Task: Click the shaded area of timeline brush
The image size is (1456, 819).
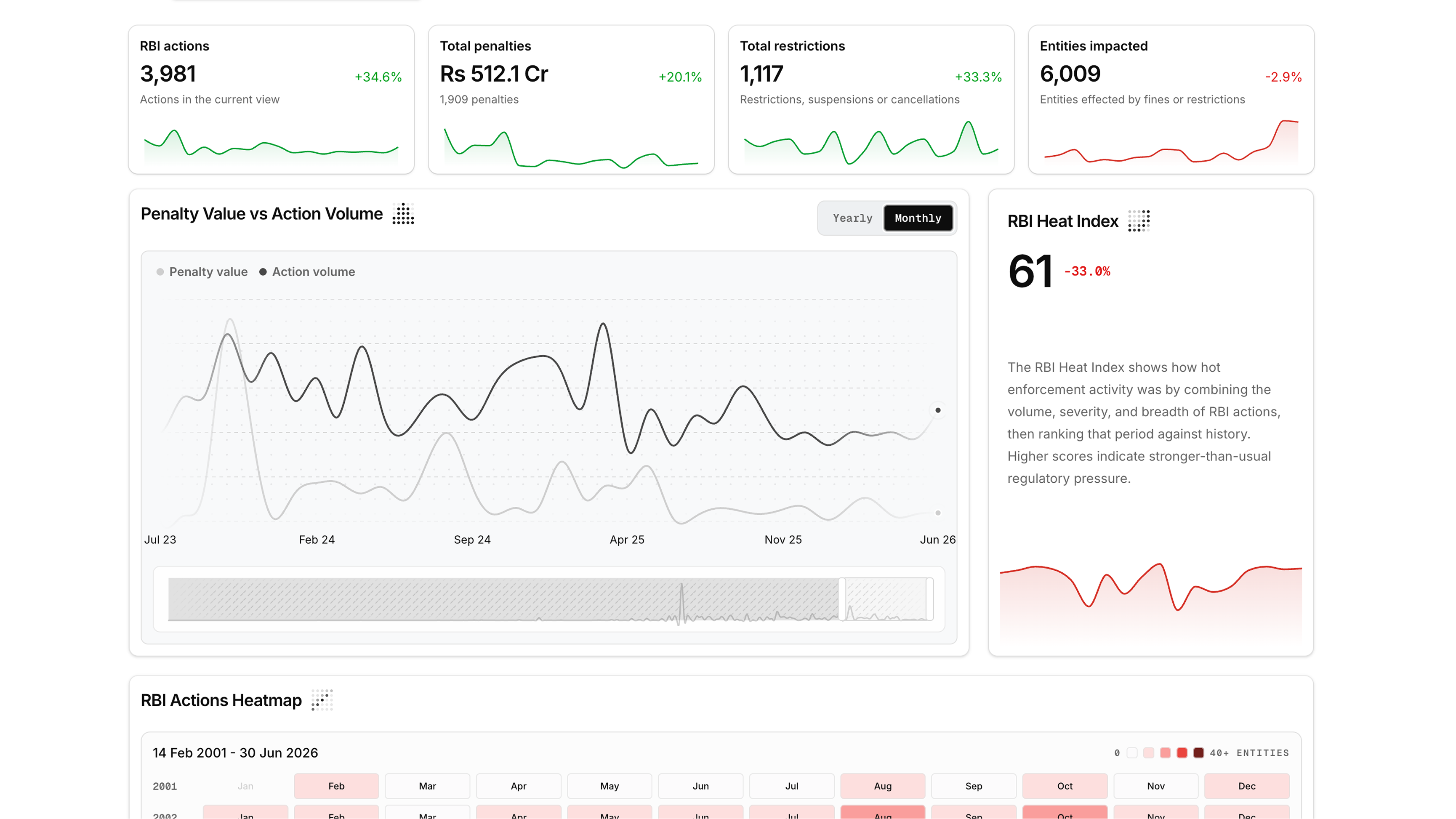Action: click(x=503, y=599)
